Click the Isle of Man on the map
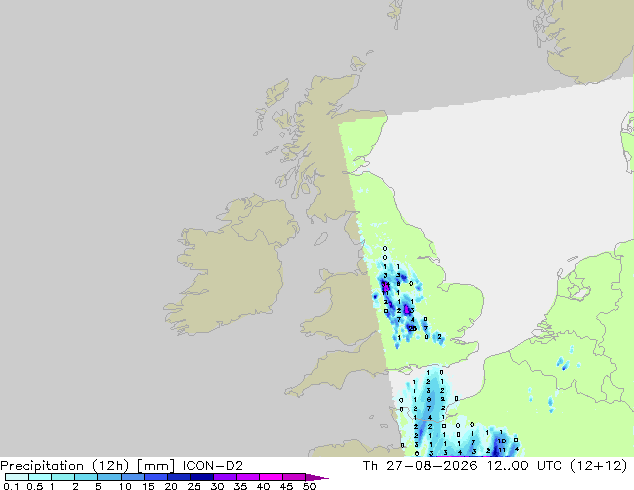 coord(321,239)
